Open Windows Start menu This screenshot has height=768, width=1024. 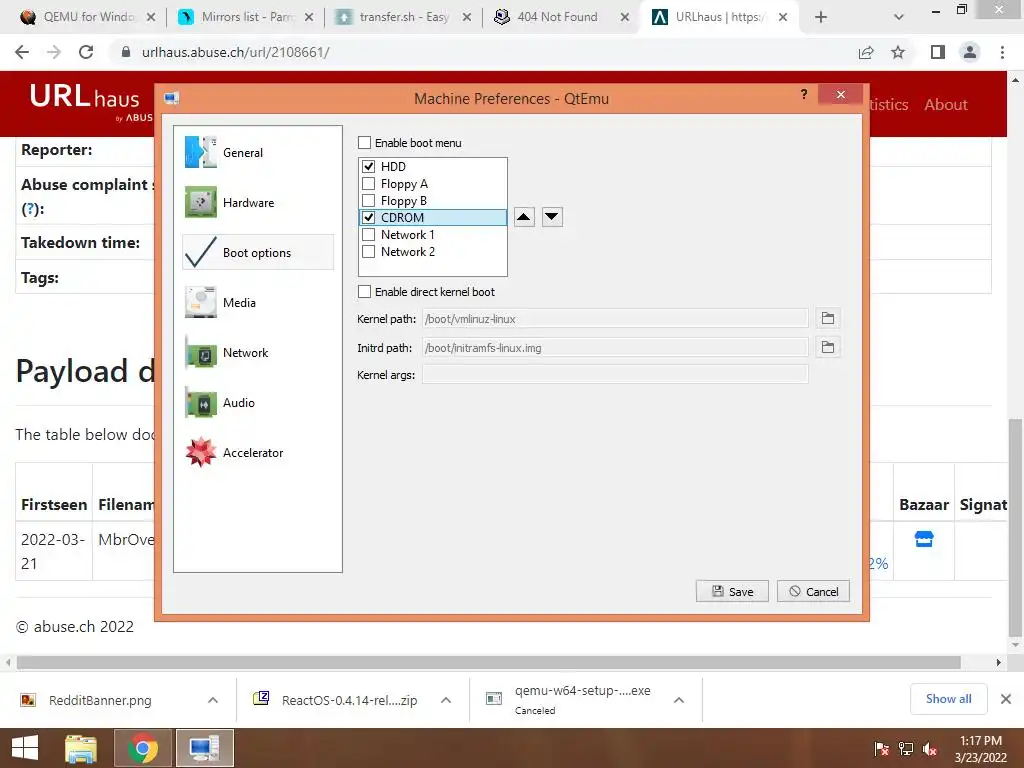click(x=25, y=748)
